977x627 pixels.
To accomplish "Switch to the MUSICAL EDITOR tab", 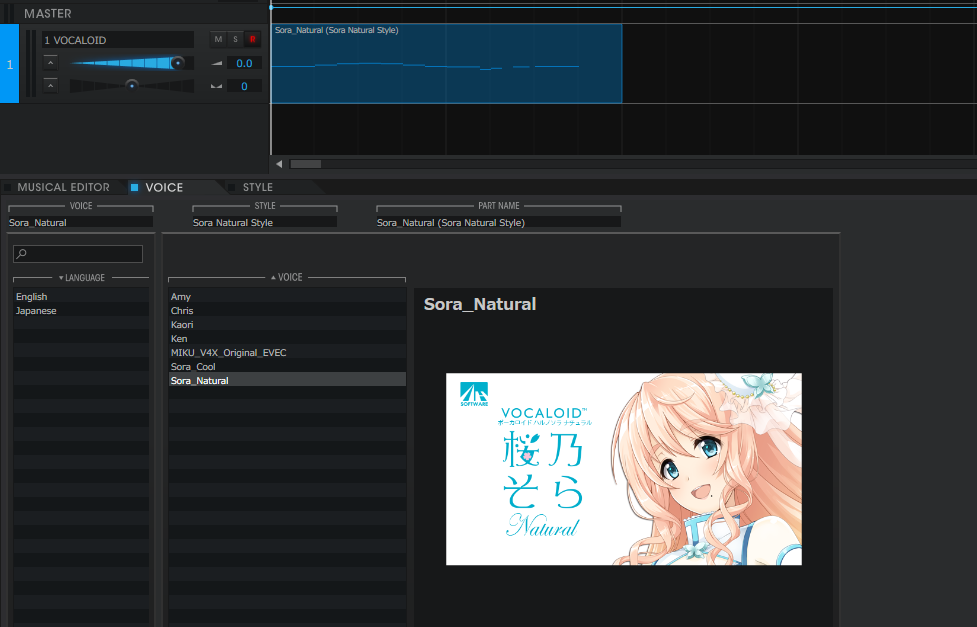I will click(64, 187).
